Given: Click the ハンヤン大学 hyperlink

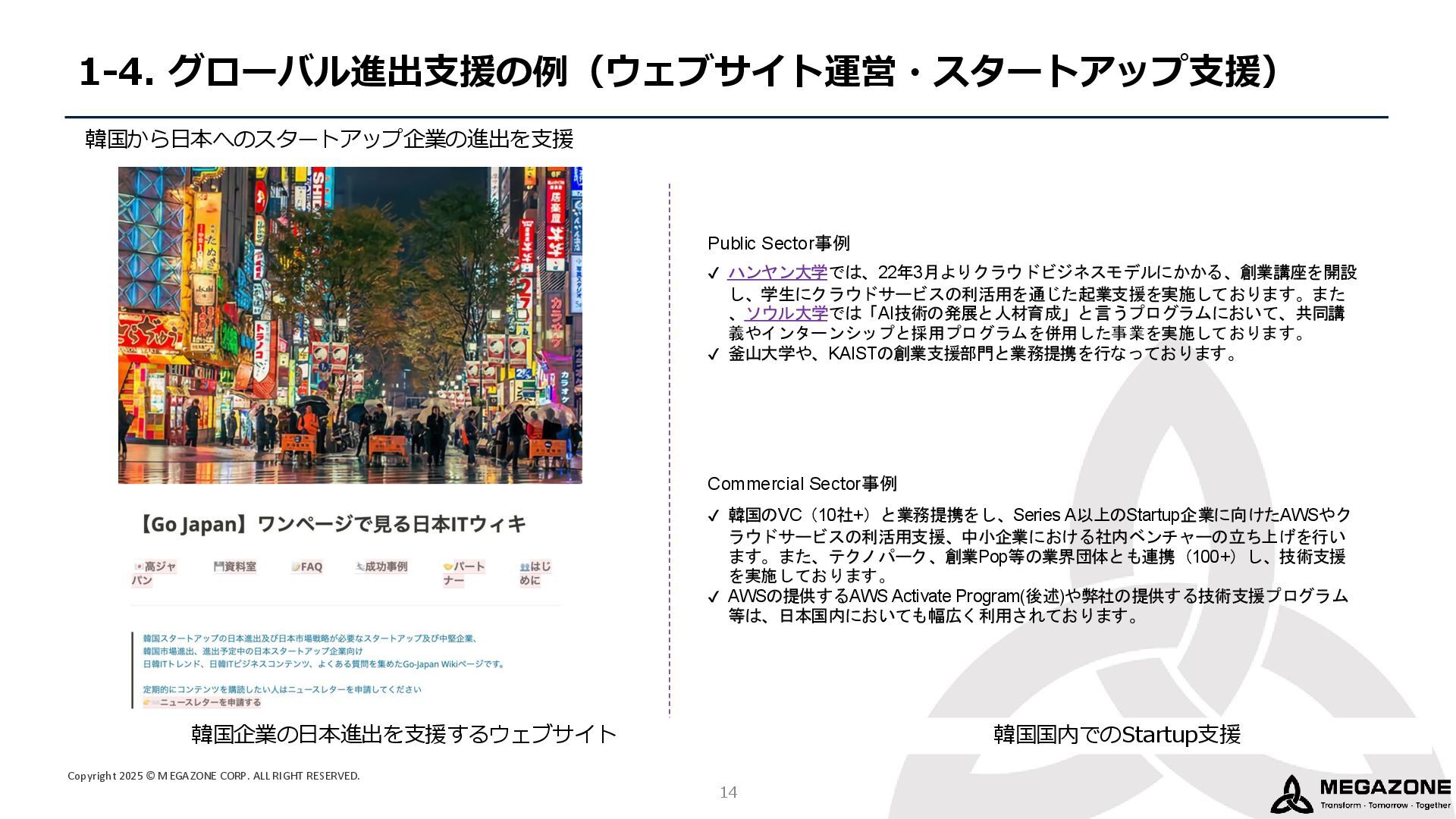Looking at the screenshot, I should point(777,272).
